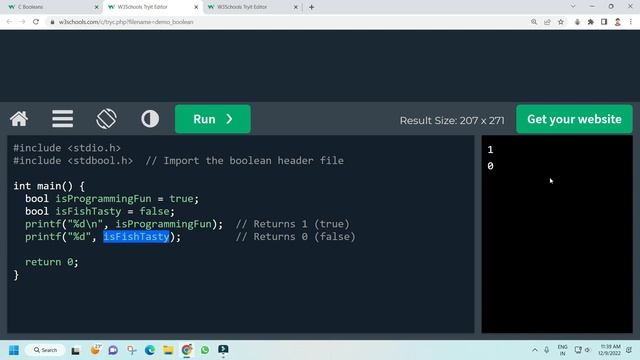Bookmark this page with star
640x360 pixels.
coord(561,22)
